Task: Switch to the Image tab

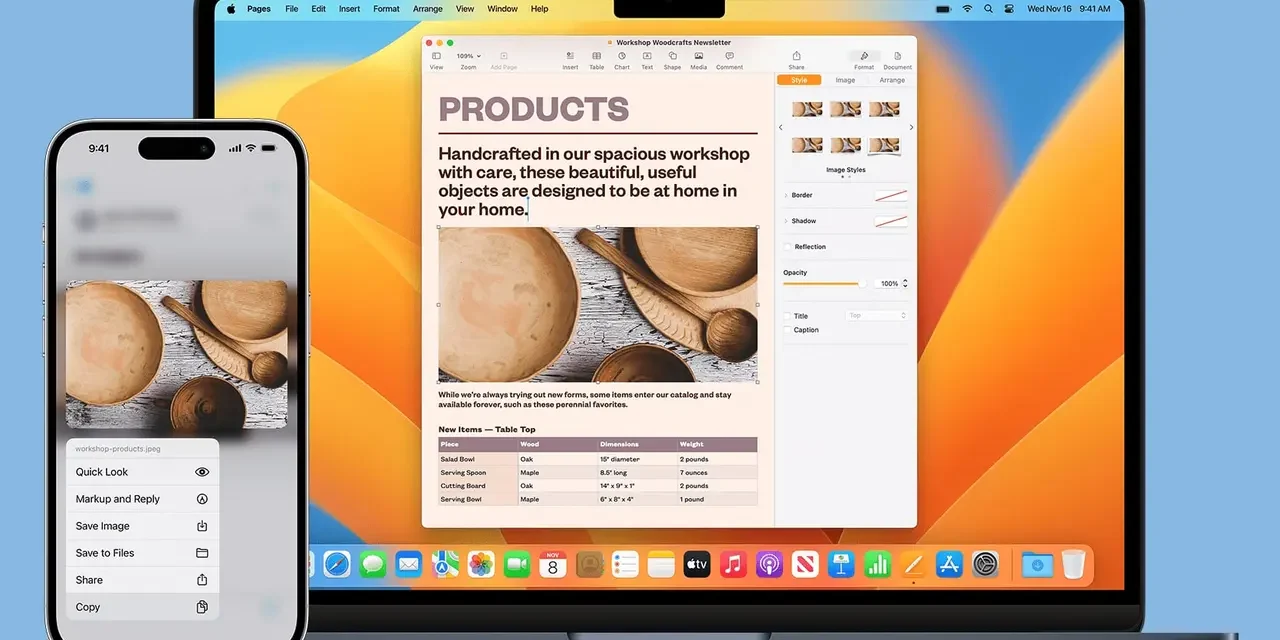Action: point(845,80)
